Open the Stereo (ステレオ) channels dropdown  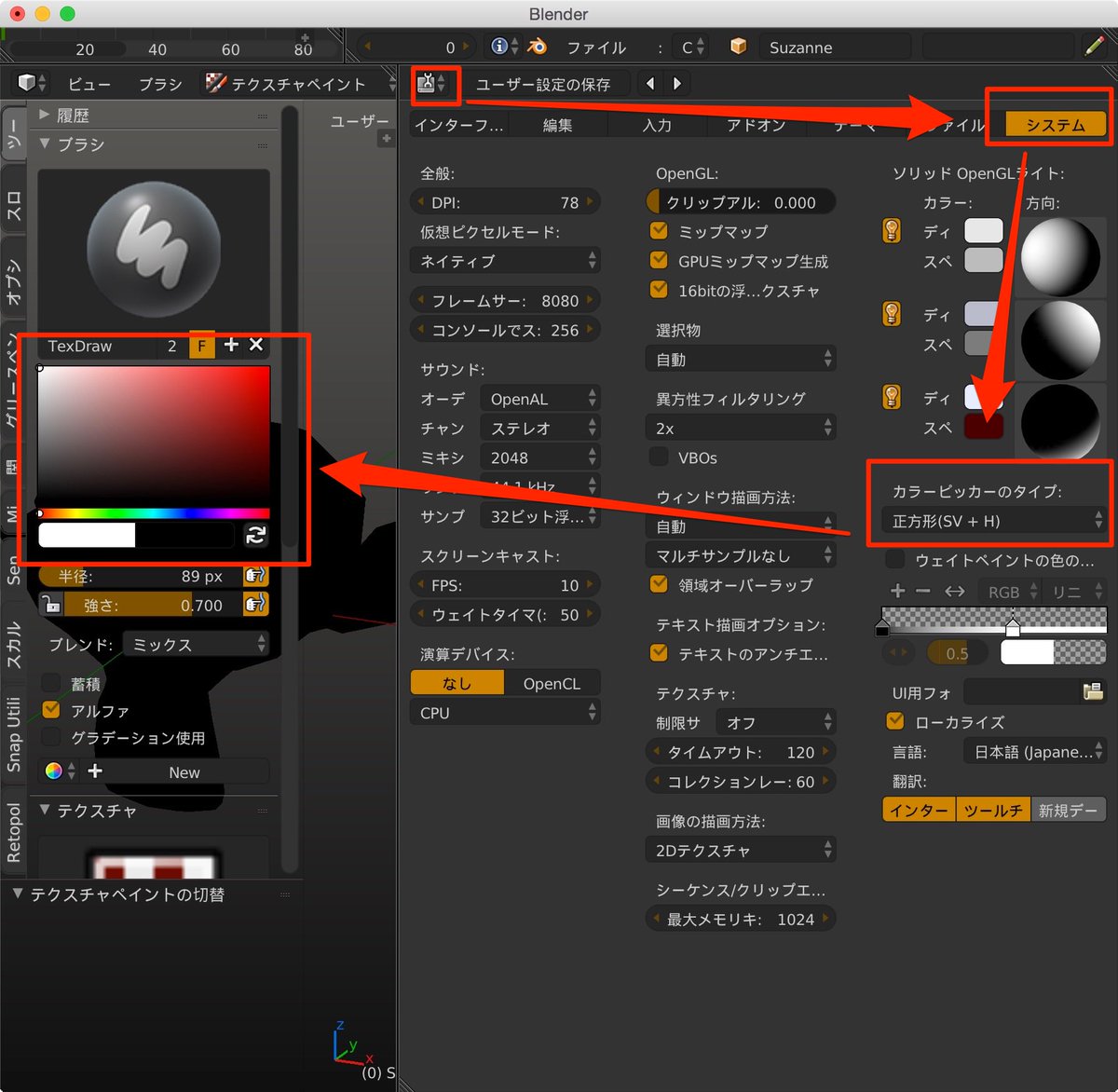point(539,428)
